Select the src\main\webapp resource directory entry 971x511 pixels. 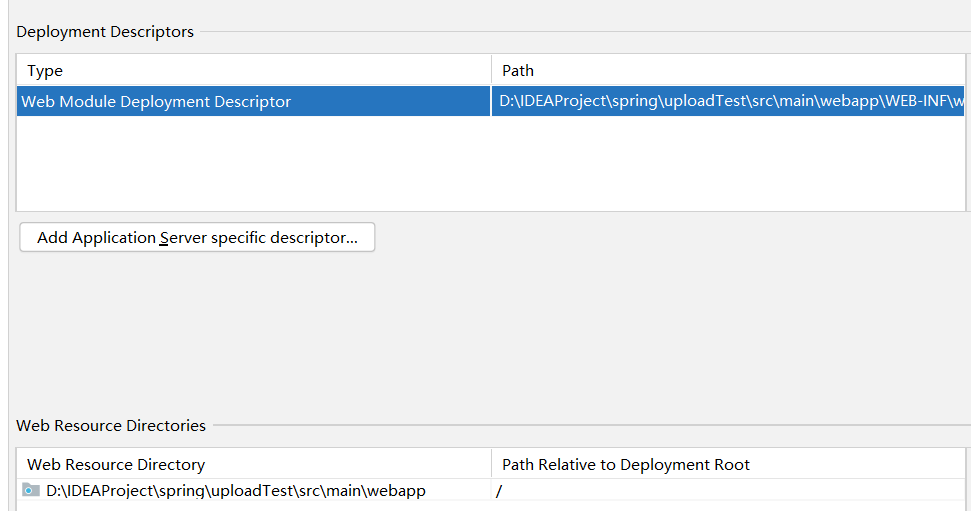236,491
